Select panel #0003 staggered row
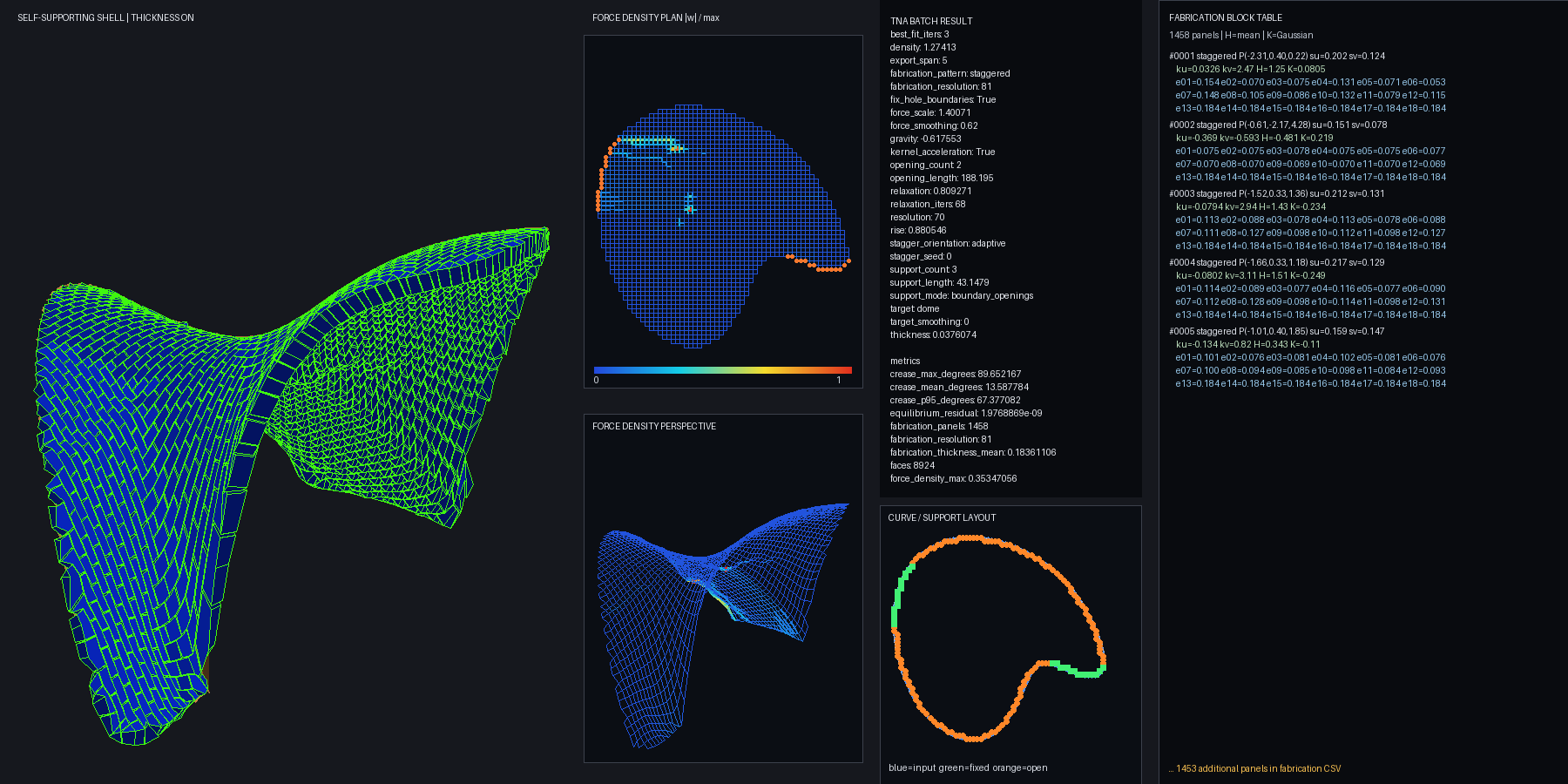This screenshot has height=784, width=1568. (x=1277, y=193)
